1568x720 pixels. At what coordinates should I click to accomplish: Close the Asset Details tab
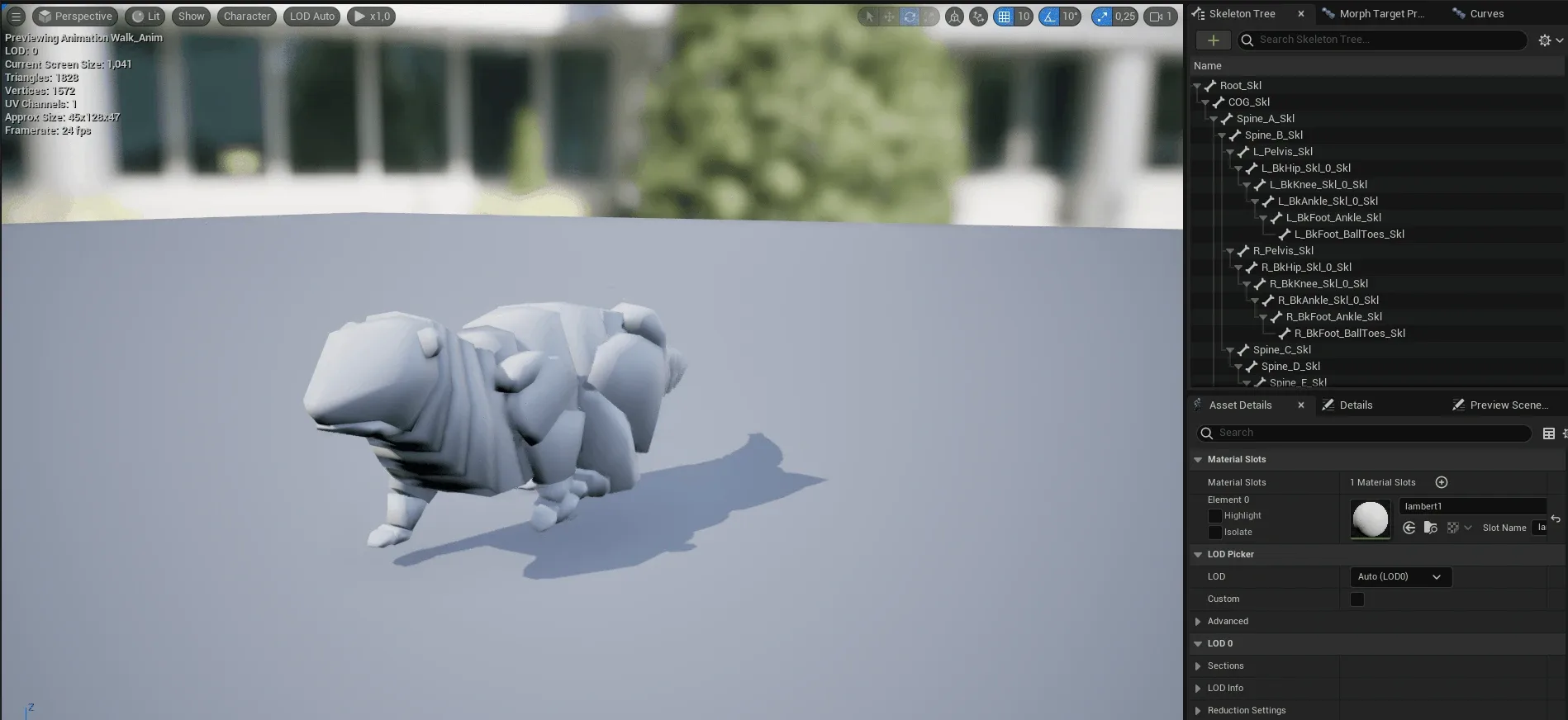(1301, 405)
